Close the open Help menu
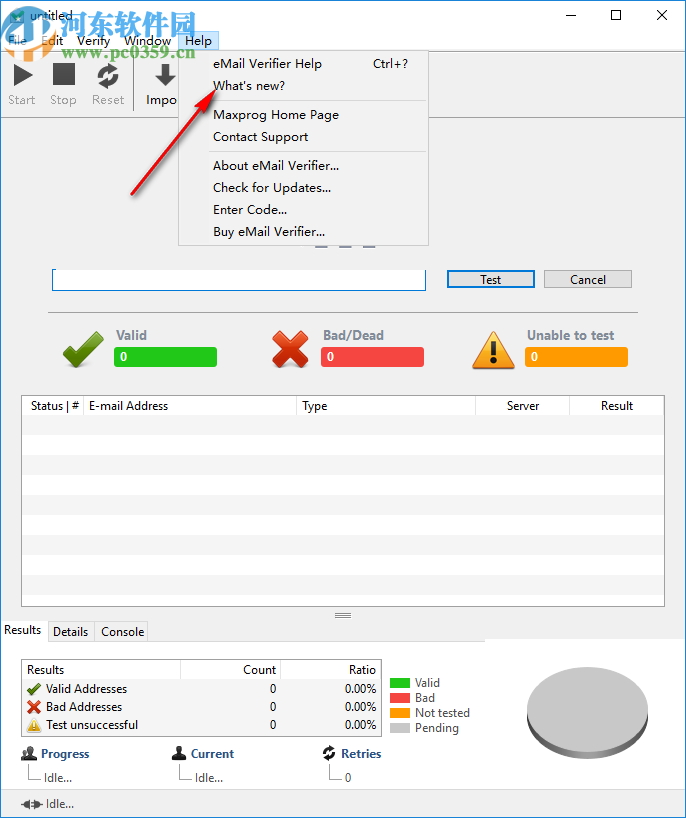The image size is (686, 818). (x=198, y=41)
